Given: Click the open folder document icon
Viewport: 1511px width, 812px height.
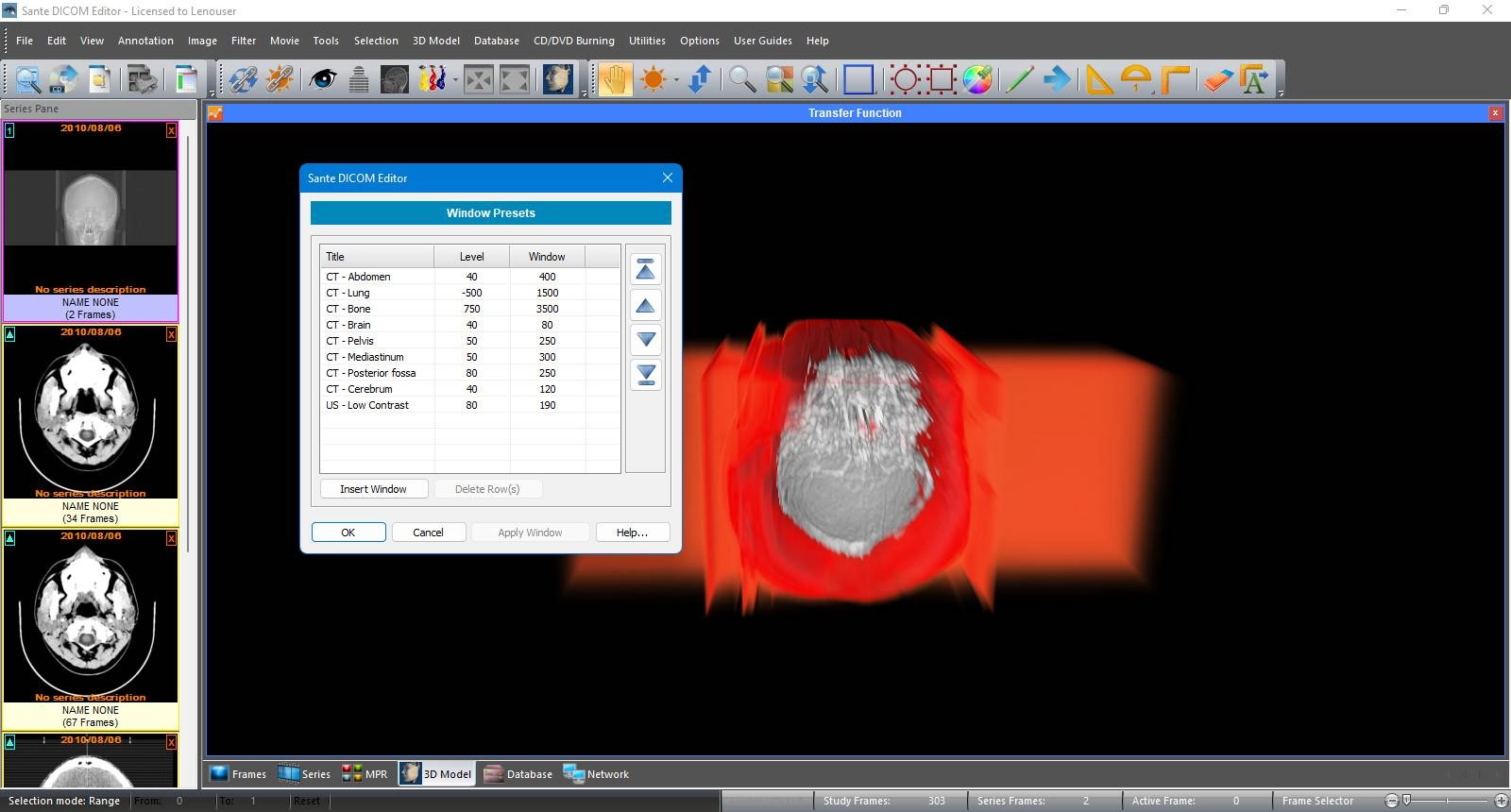Looking at the screenshot, I should tap(99, 79).
